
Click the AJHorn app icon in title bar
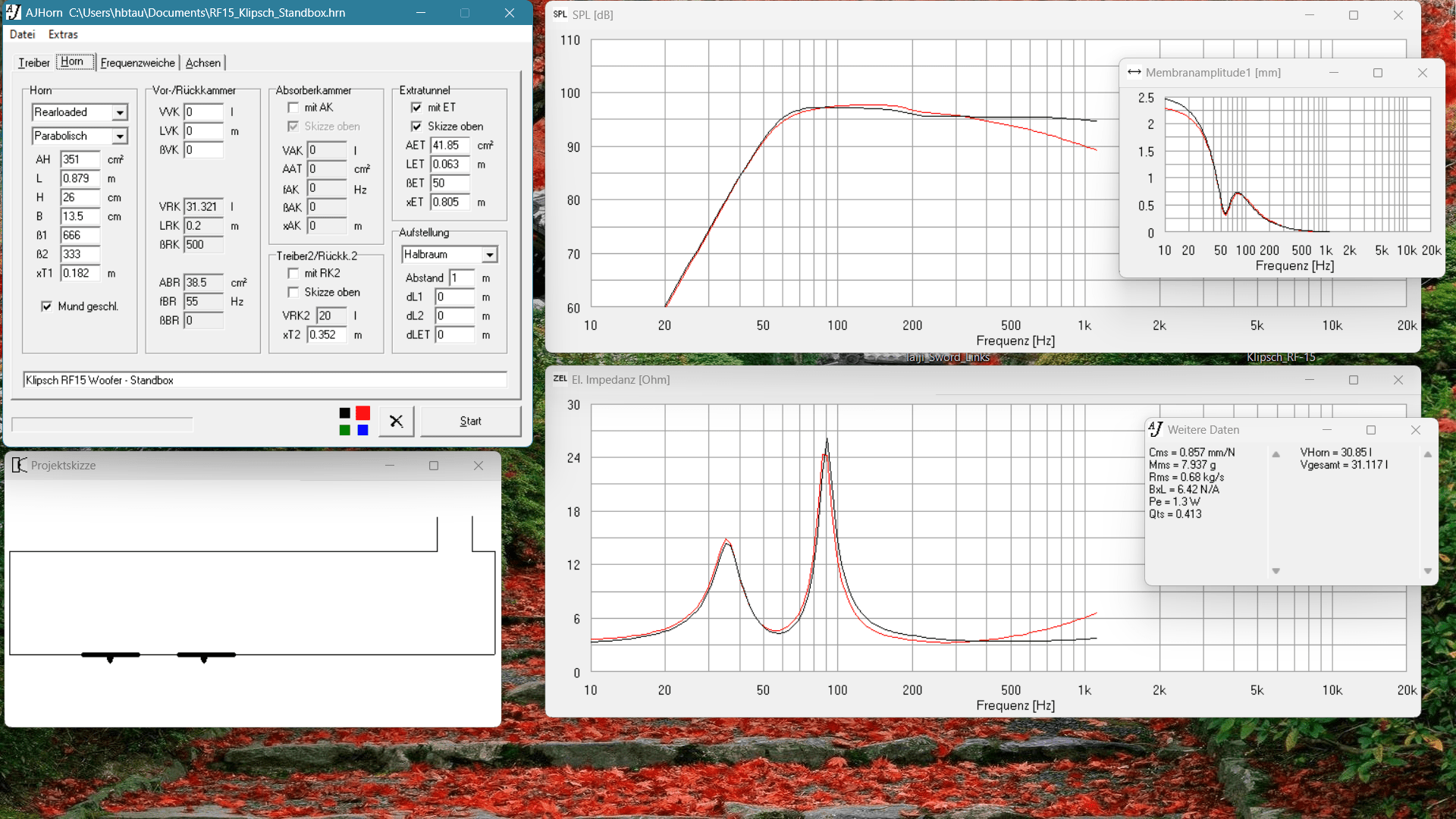(x=14, y=12)
